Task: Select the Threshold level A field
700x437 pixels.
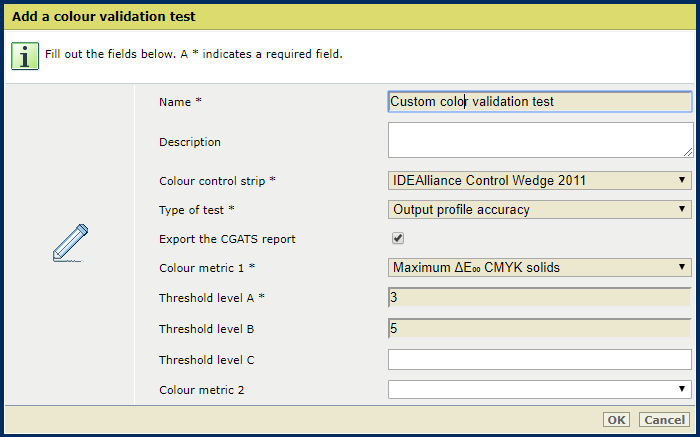Action: coord(539,297)
